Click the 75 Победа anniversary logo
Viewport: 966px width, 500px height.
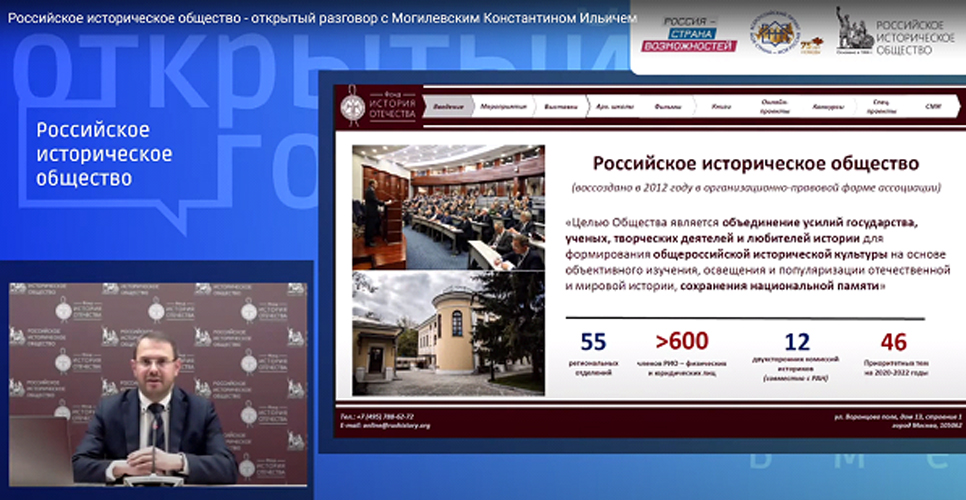click(811, 46)
